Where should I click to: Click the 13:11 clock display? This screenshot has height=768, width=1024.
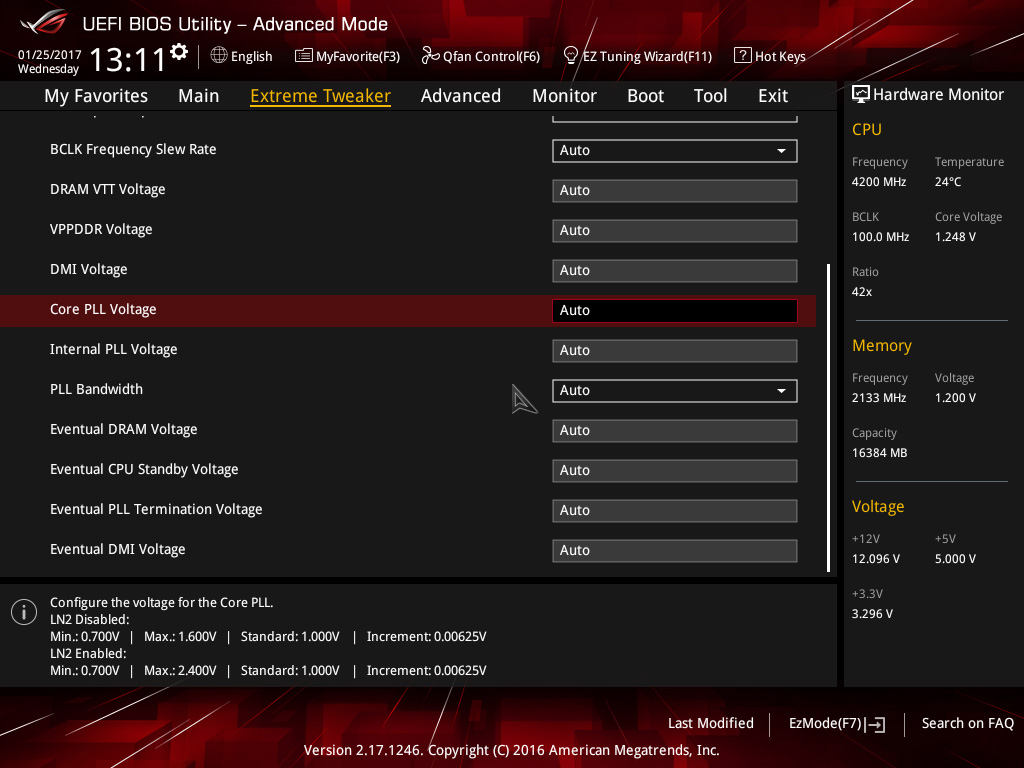click(128, 60)
